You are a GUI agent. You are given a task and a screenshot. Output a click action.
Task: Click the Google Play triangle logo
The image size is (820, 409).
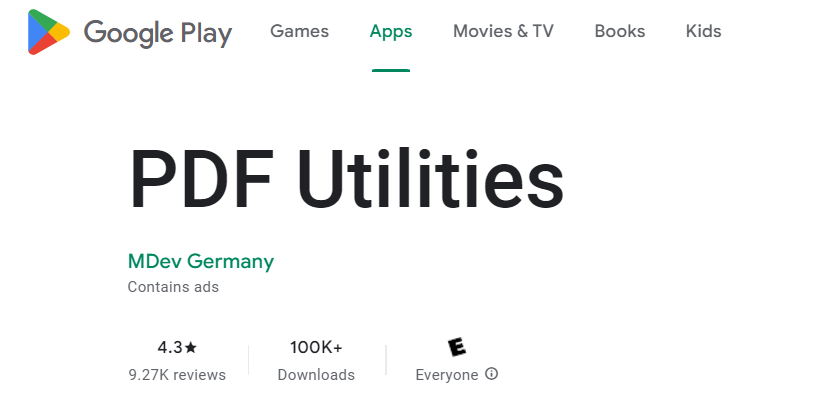48,32
